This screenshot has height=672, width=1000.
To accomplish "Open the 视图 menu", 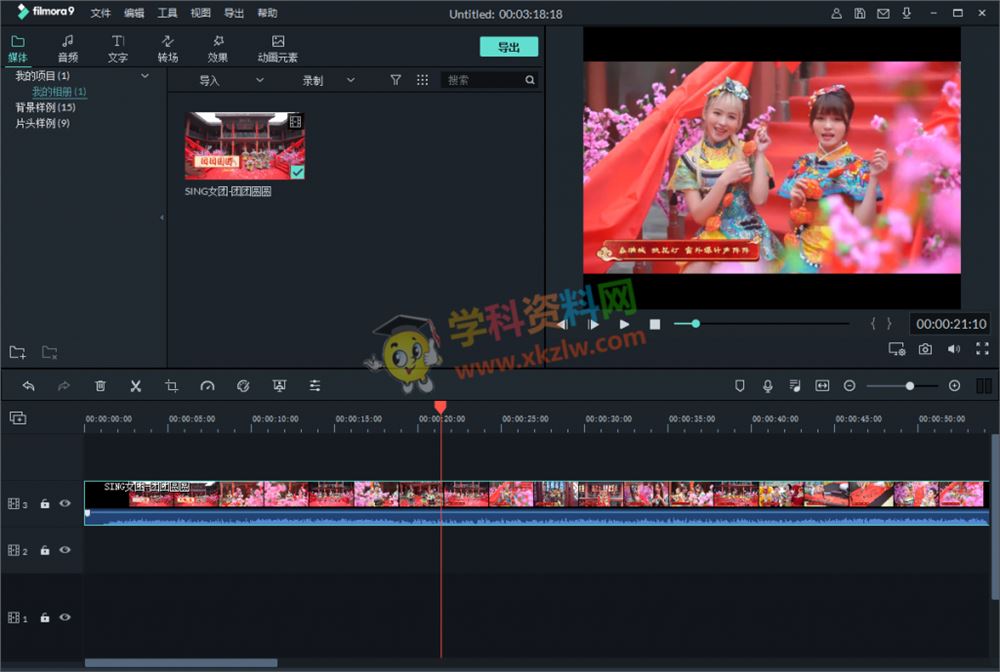I will 200,13.
